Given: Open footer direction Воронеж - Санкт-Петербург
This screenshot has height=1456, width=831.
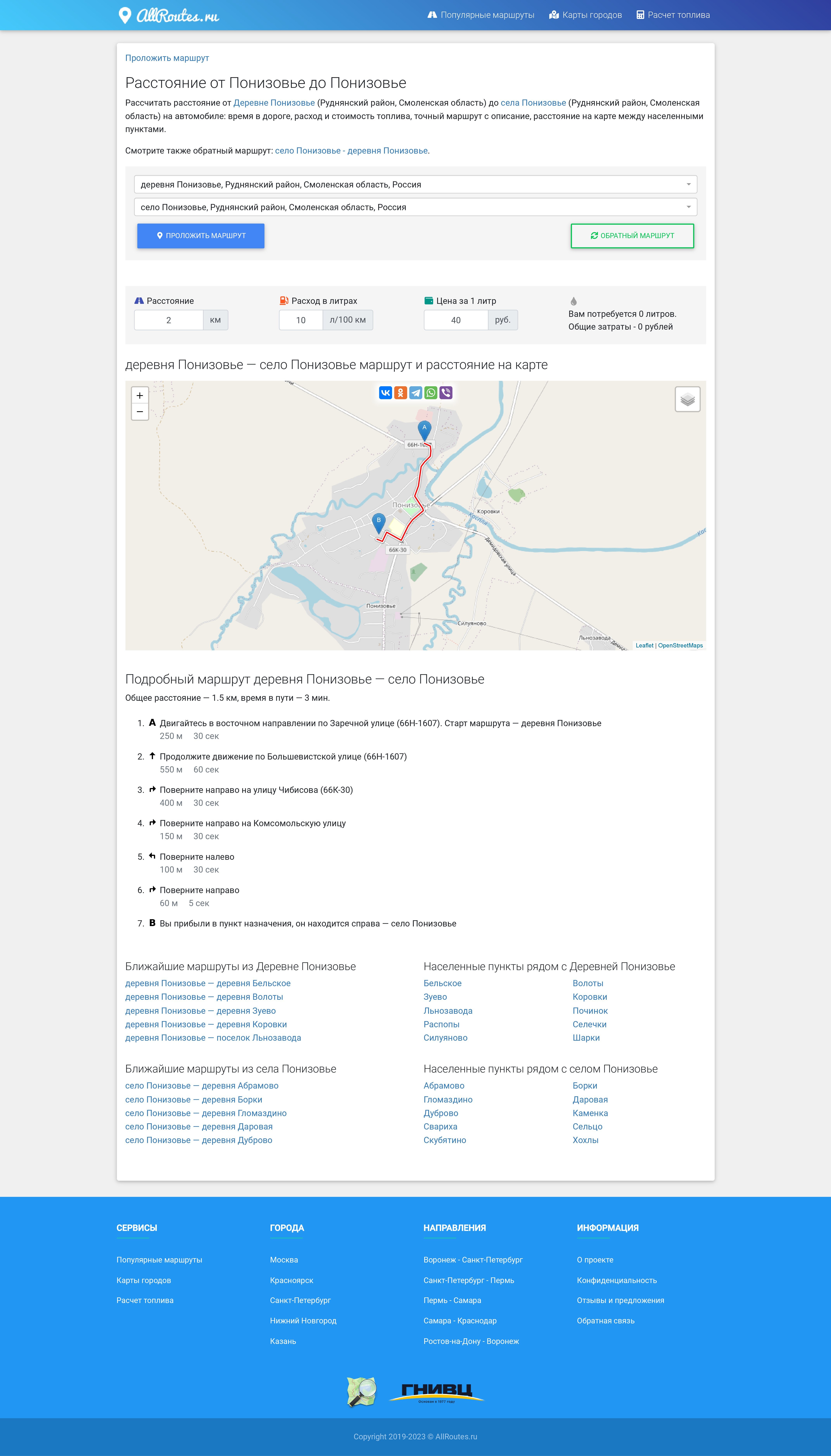Looking at the screenshot, I should (473, 1260).
